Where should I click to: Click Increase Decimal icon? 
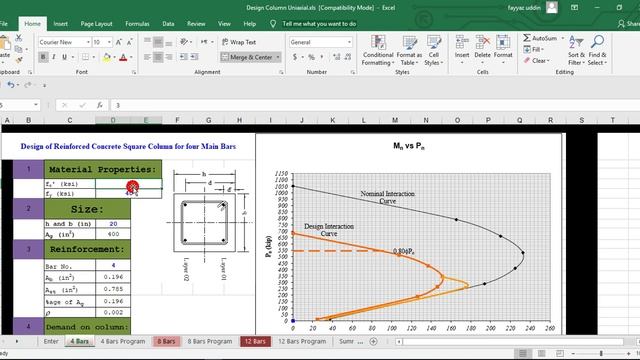[x=336, y=57]
